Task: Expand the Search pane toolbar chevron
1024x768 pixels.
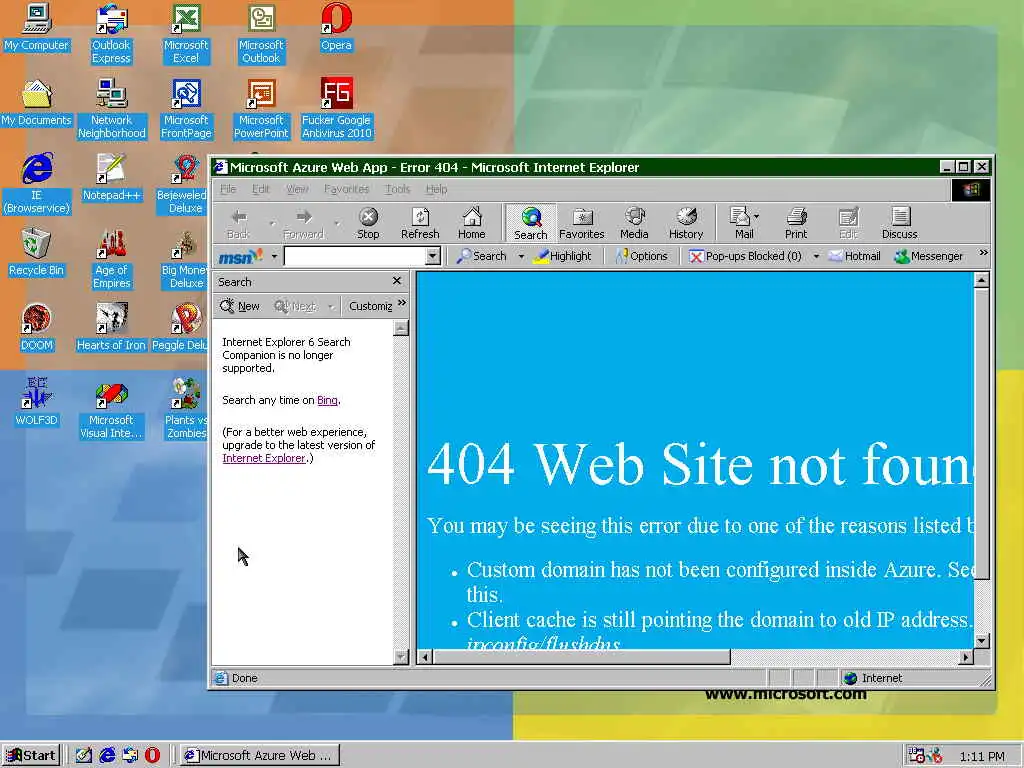Action: [402, 303]
